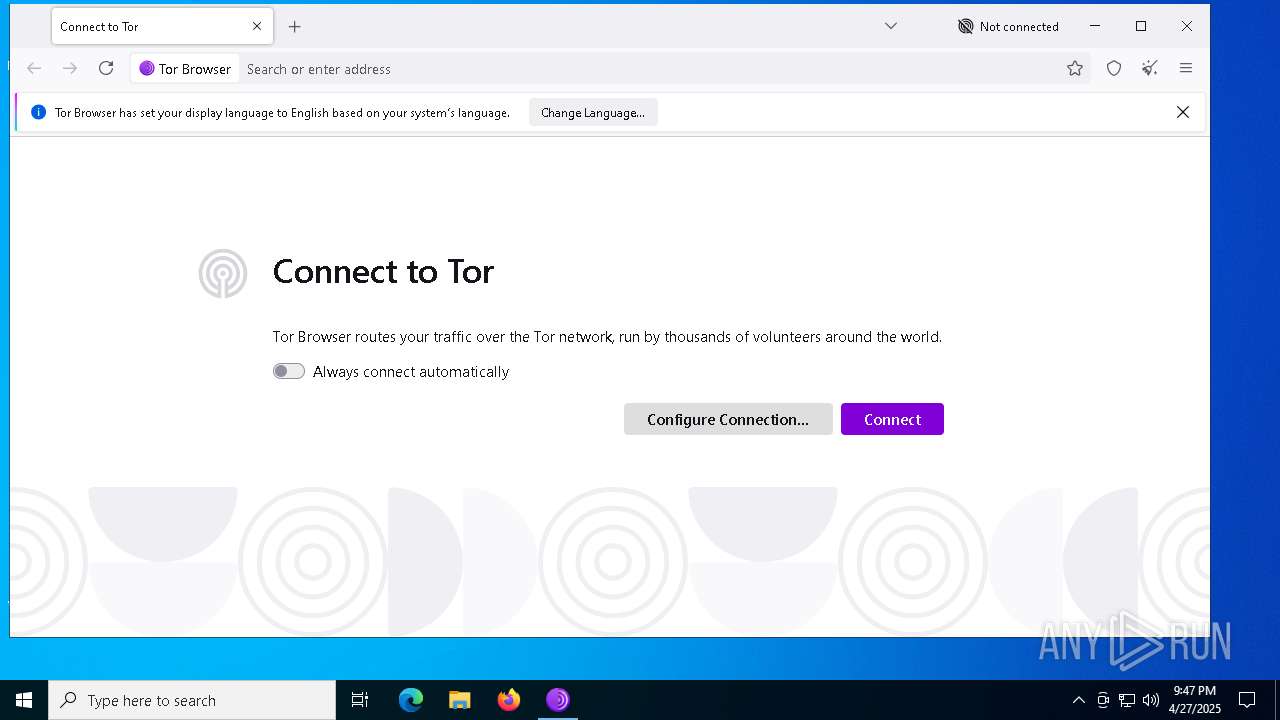The width and height of the screenshot is (1280, 720).
Task: Reload the current page
Action: 106,68
